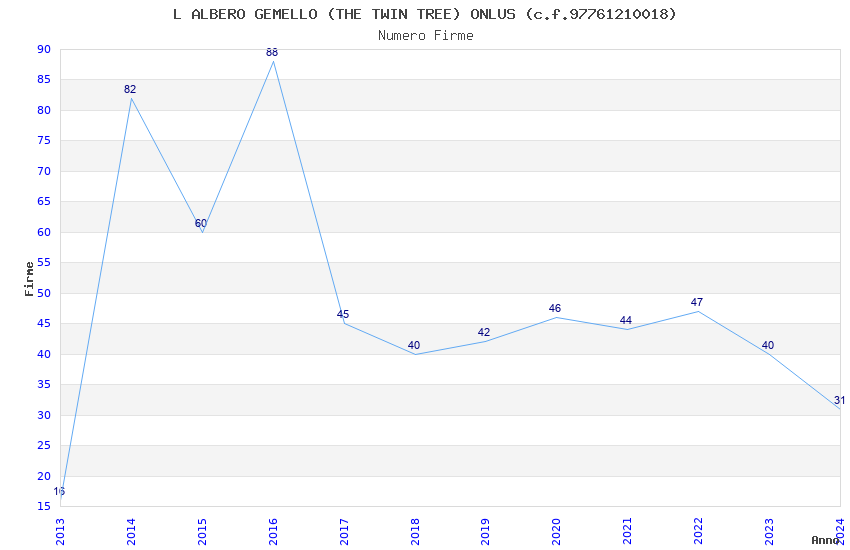This screenshot has width=850, height=550.
Task: Select the data label 47 for 2022
Action: pyautogui.click(x=697, y=302)
